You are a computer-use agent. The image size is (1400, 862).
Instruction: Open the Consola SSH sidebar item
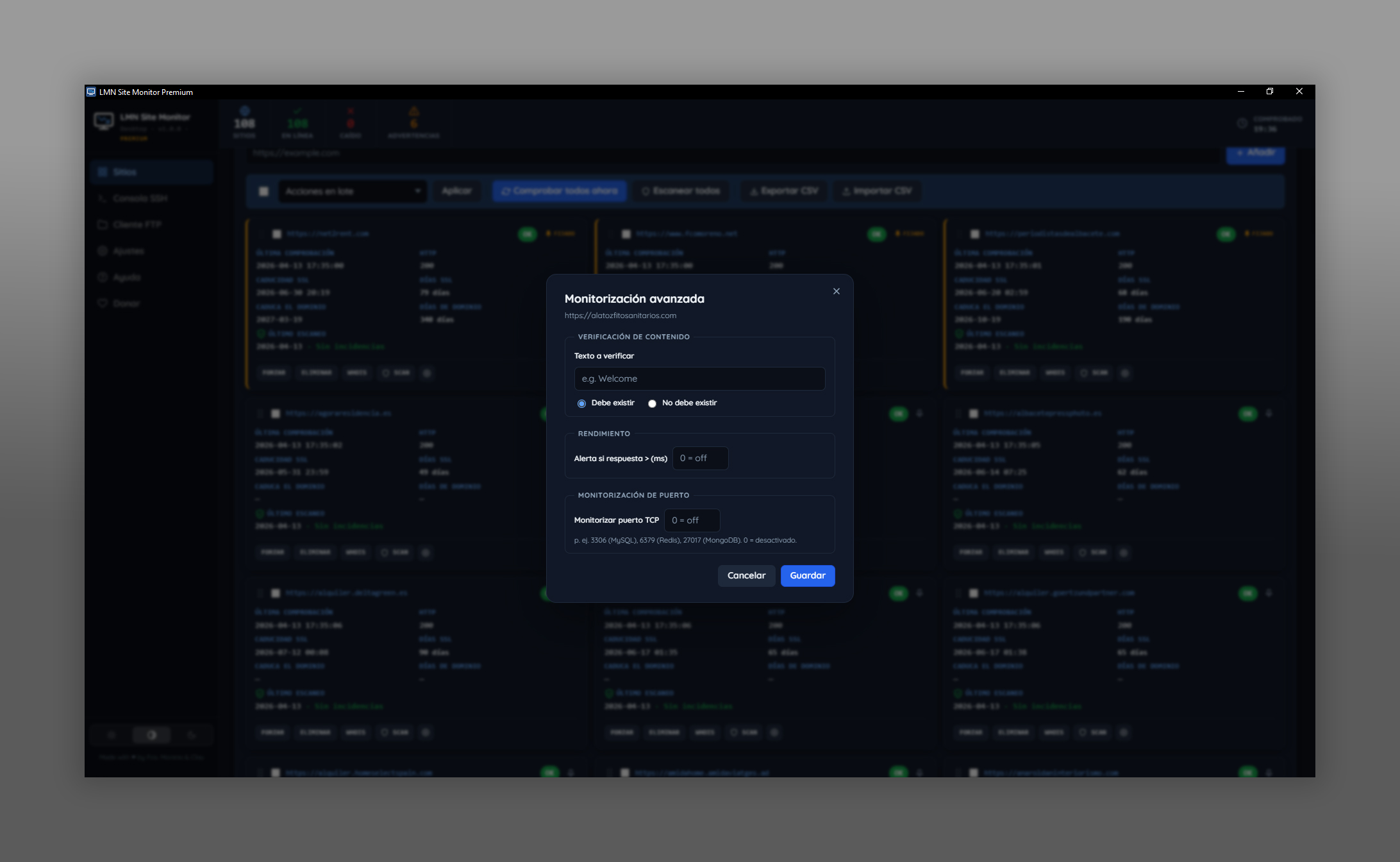click(x=140, y=198)
